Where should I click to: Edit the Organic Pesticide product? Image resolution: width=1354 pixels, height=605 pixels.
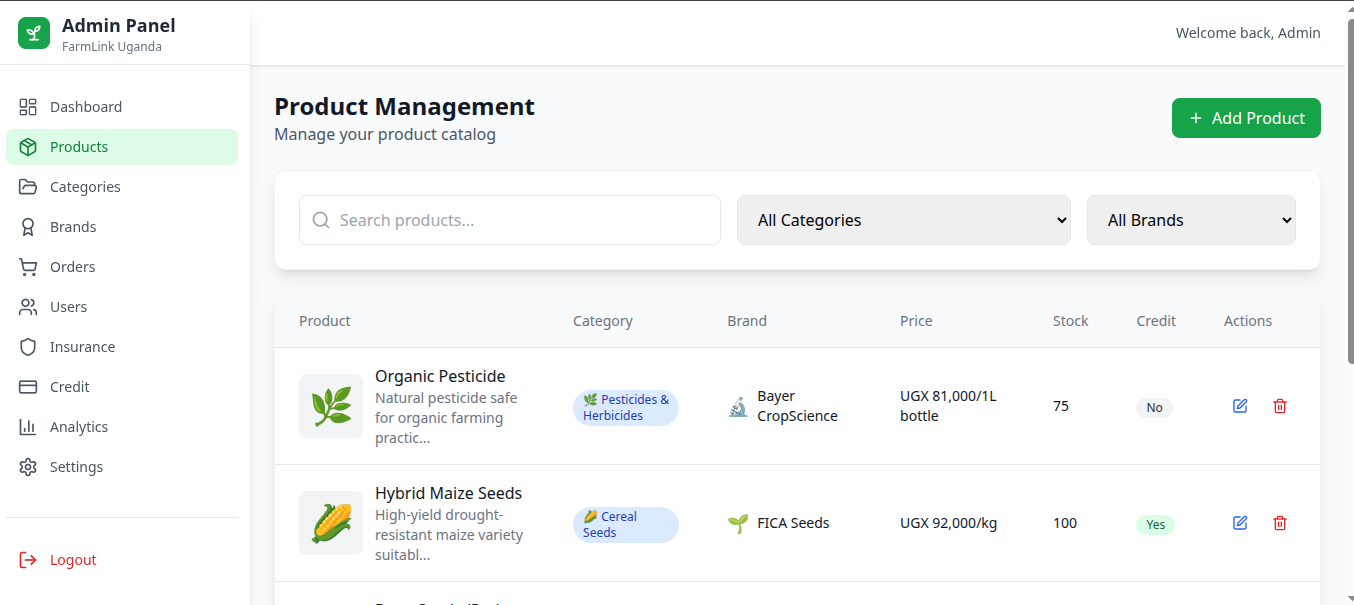click(x=1240, y=406)
